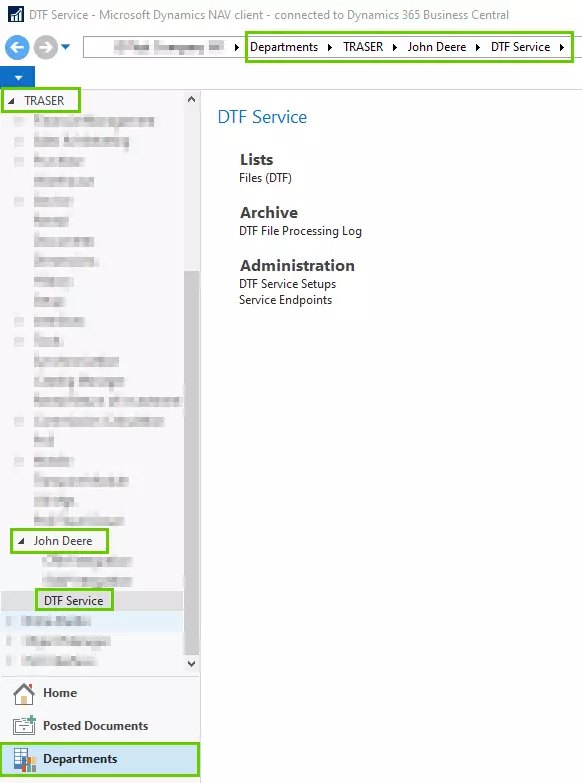Click the Dynamics NAV app icon in title bar
The image size is (582, 783).
16,14
